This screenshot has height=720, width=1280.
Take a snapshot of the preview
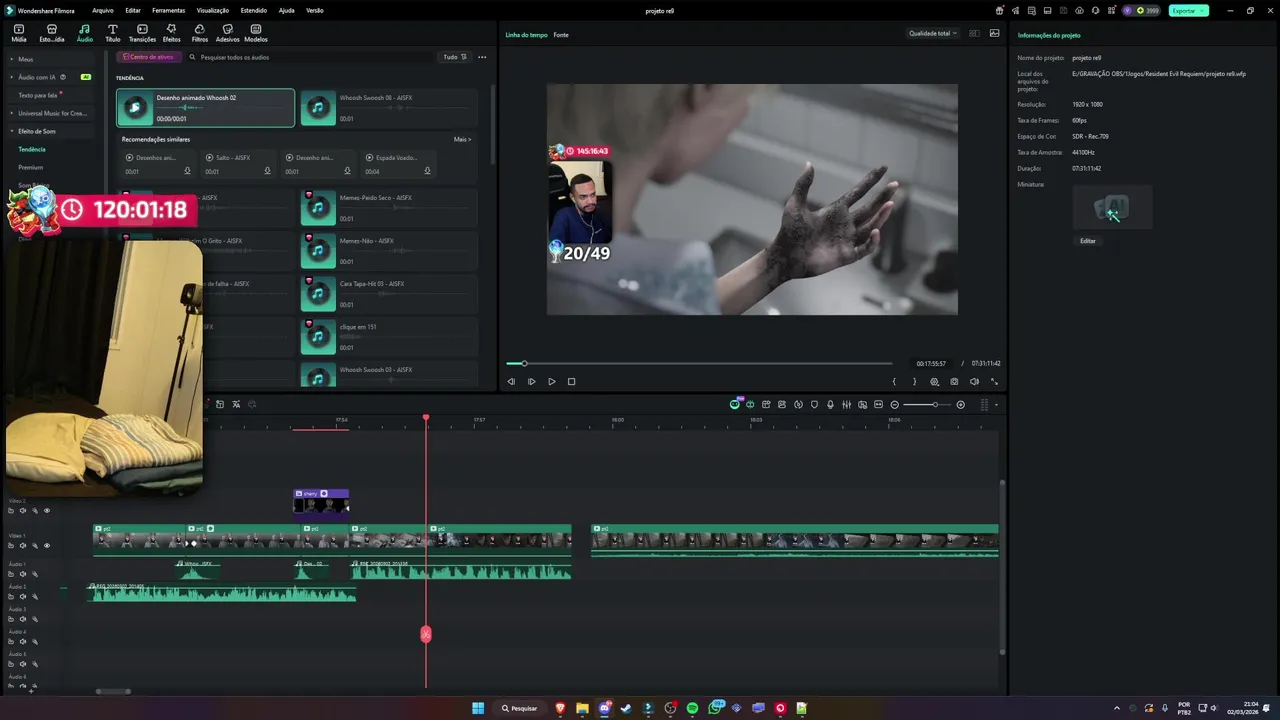pyautogui.click(x=954, y=381)
